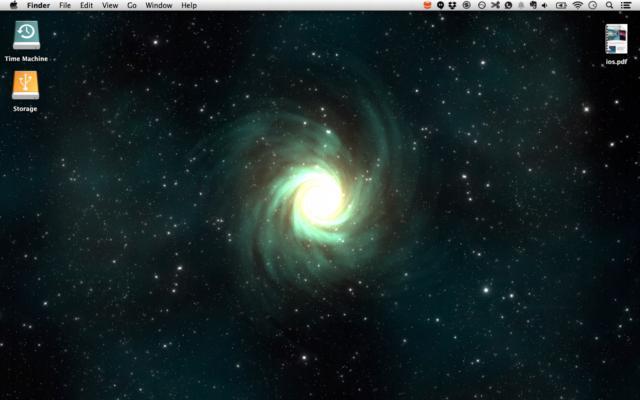This screenshot has width=640, height=400.
Task: Open the Apple menu
Action: tap(11, 5)
